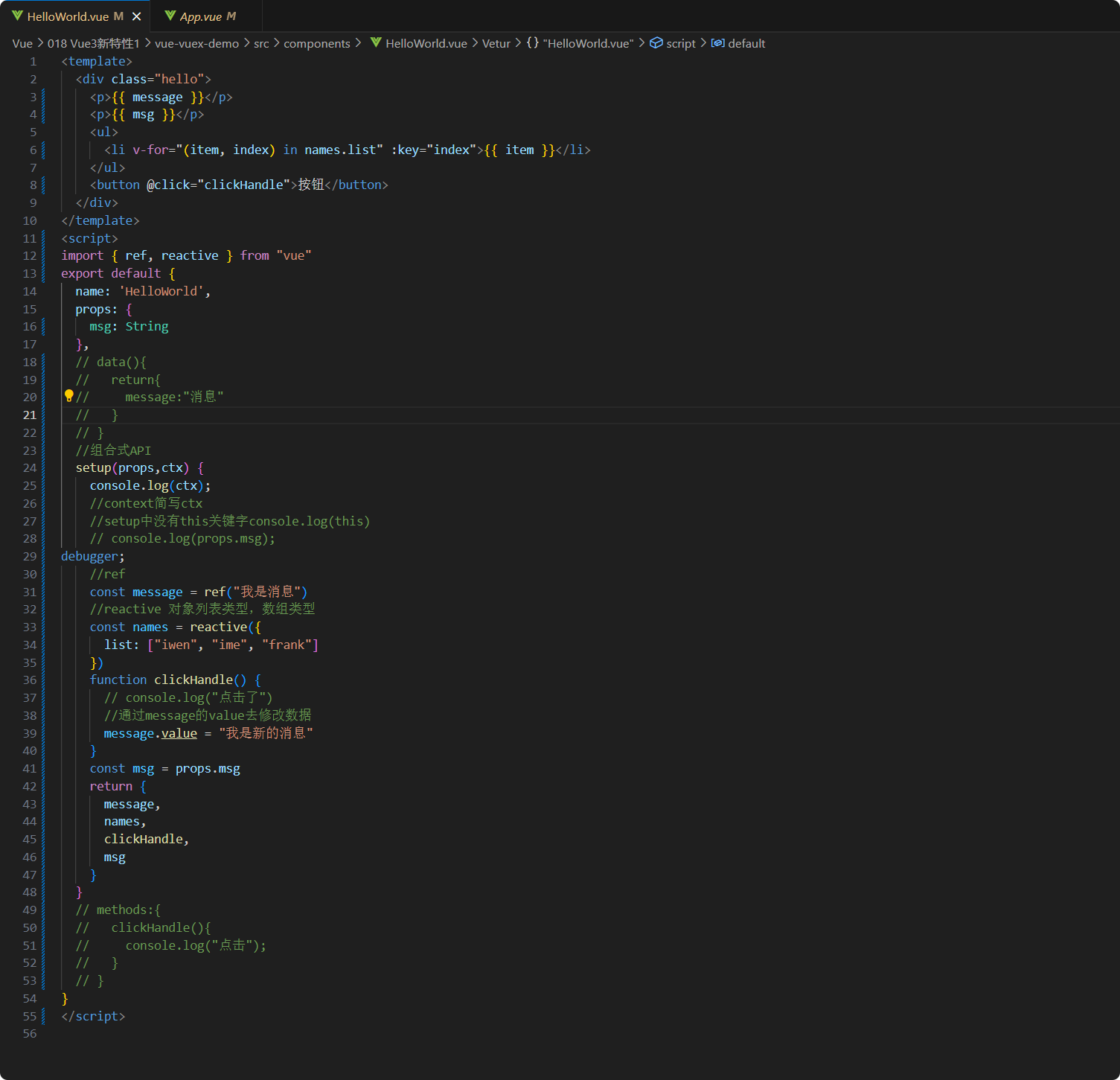The height and width of the screenshot is (1080, 1120).
Task: Click the '//组合式API' comment on line 23
Action: [x=113, y=450]
